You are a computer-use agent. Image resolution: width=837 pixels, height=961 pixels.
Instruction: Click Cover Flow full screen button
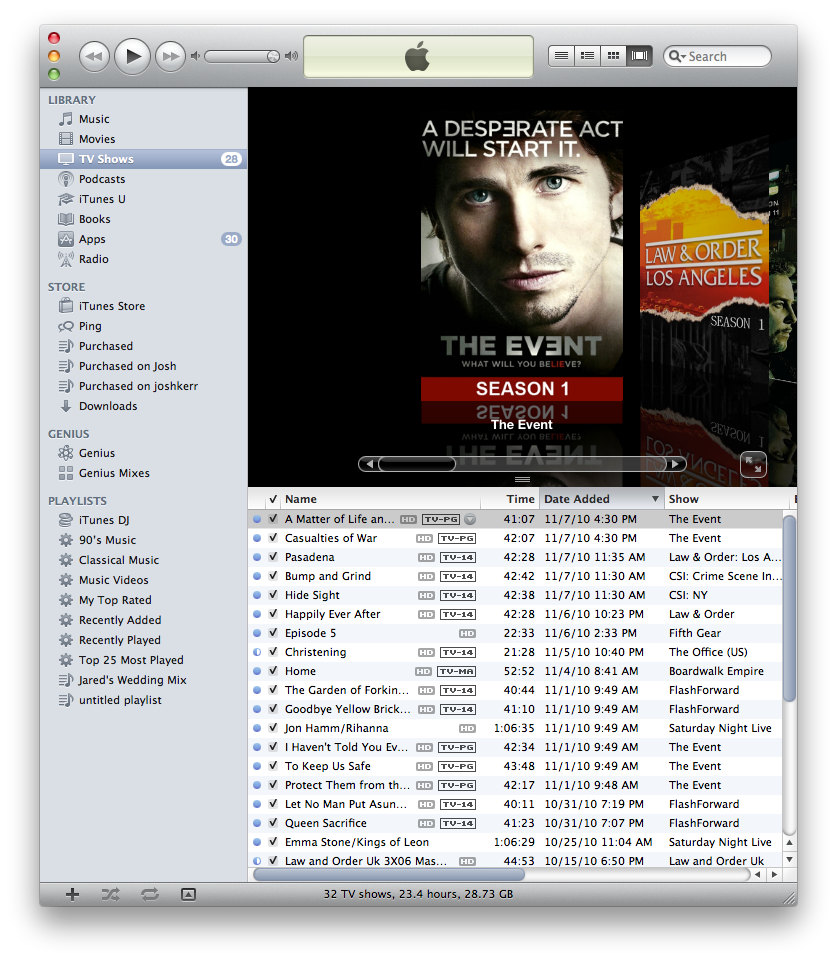coord(753,464)
